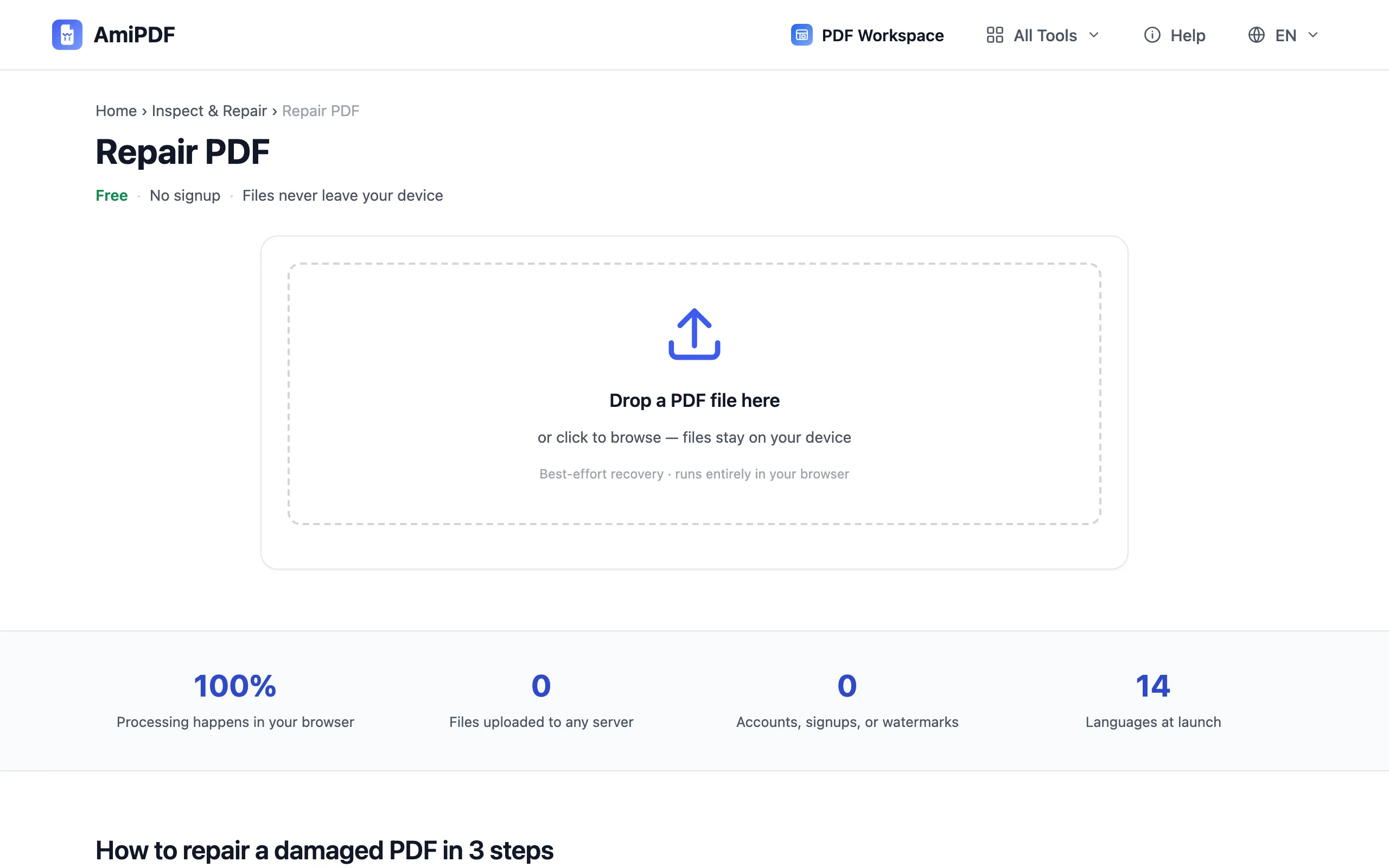Open the Help menu item

click(1175, 35)
